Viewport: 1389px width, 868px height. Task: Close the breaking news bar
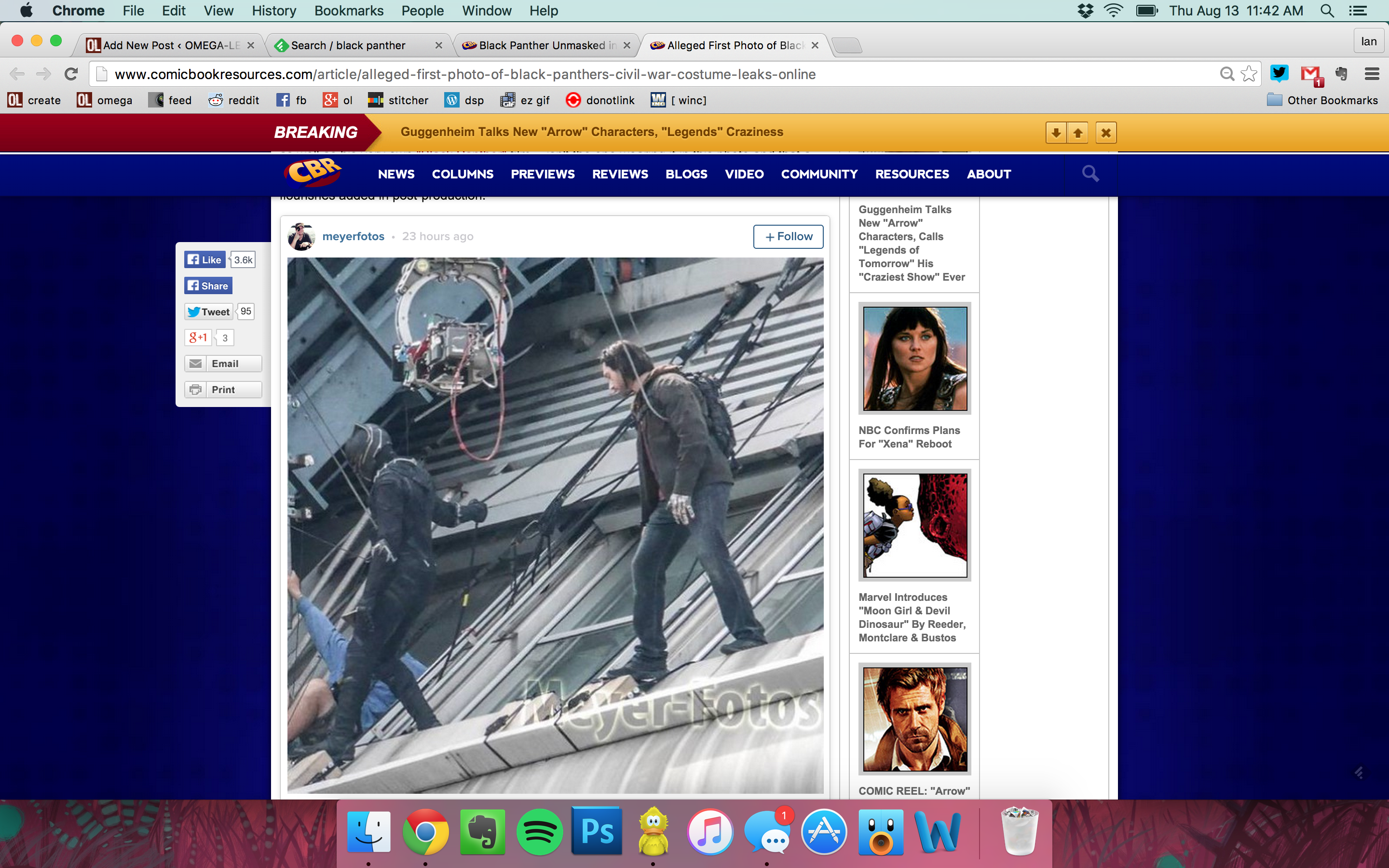1106,133
